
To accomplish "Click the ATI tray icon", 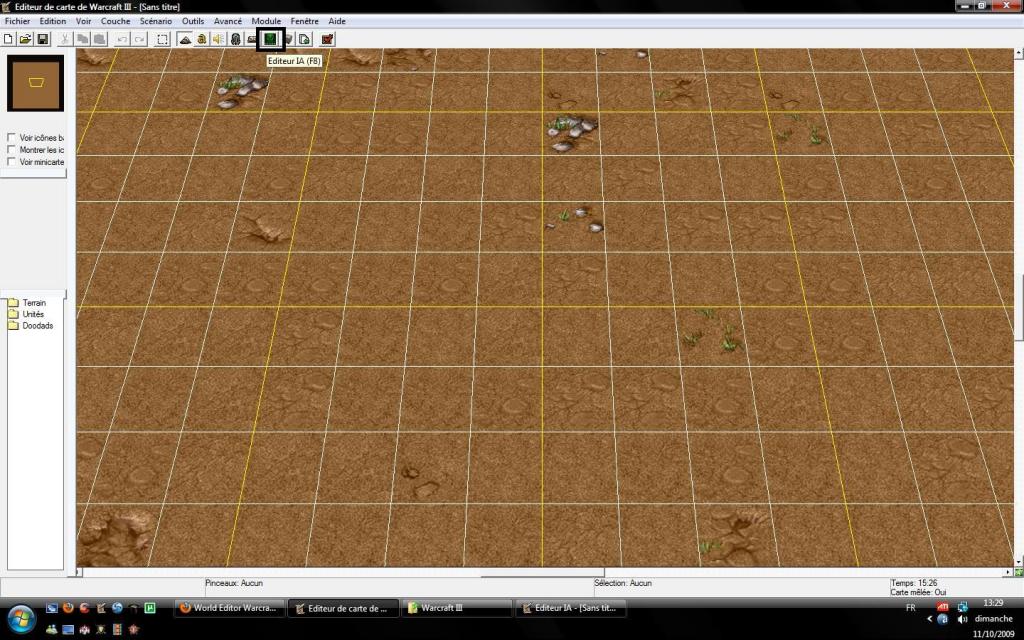I will tap(943, 607).
